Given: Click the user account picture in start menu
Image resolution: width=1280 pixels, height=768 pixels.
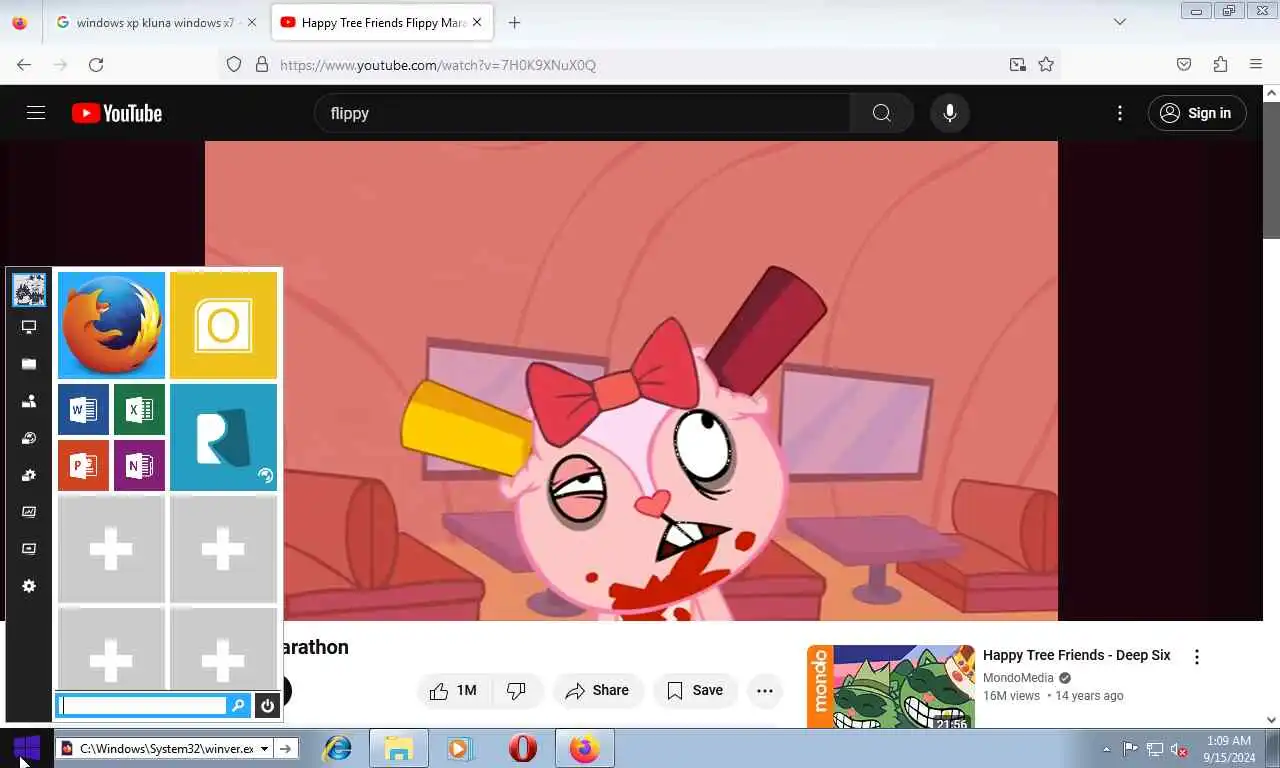Looking at the screenshot, I should coord(29,290).
